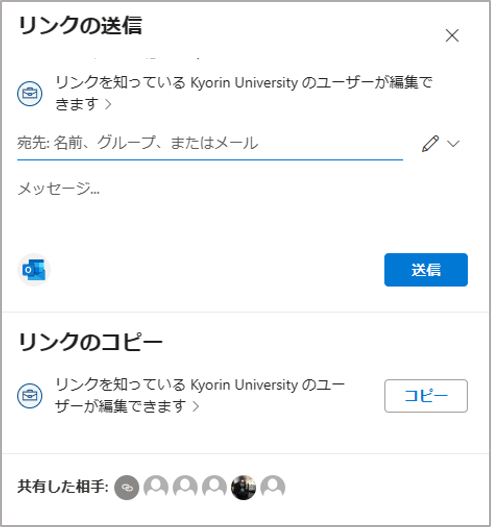Select the gray link icon beside 共有した相手

pyautogui.click(x=127, y=487)
